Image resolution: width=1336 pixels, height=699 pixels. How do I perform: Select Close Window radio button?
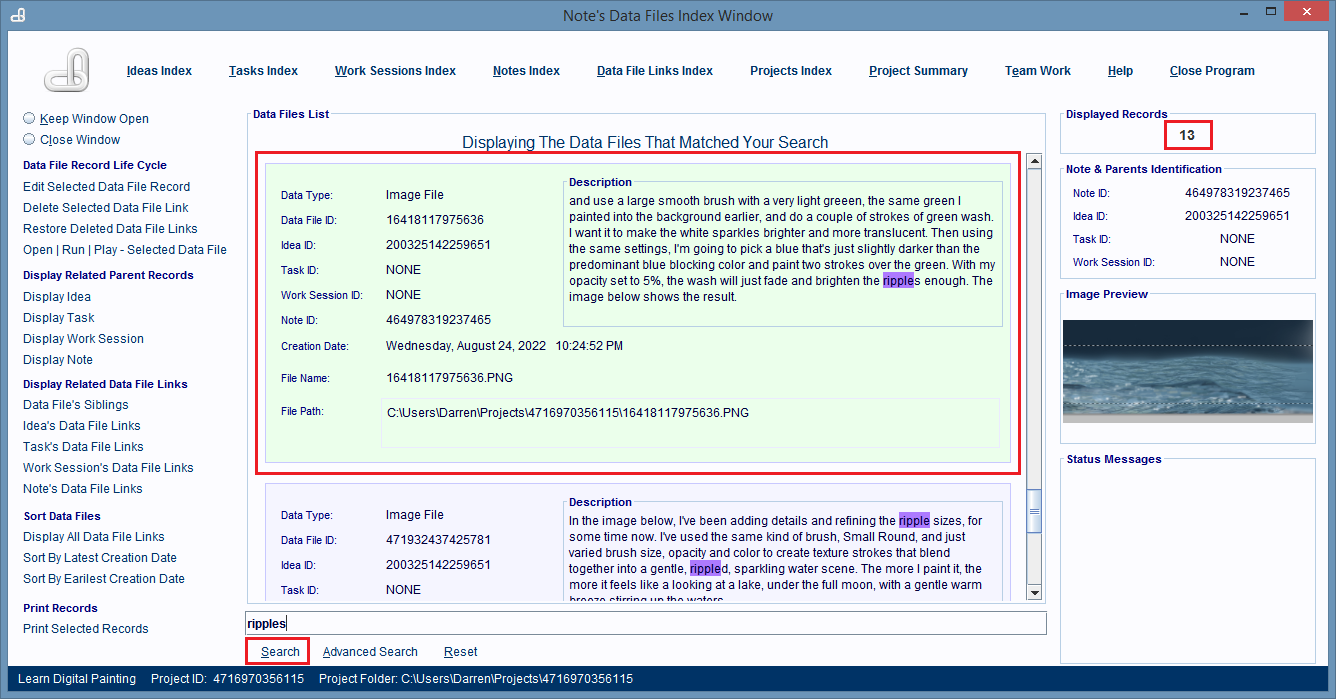click(29, 140)
